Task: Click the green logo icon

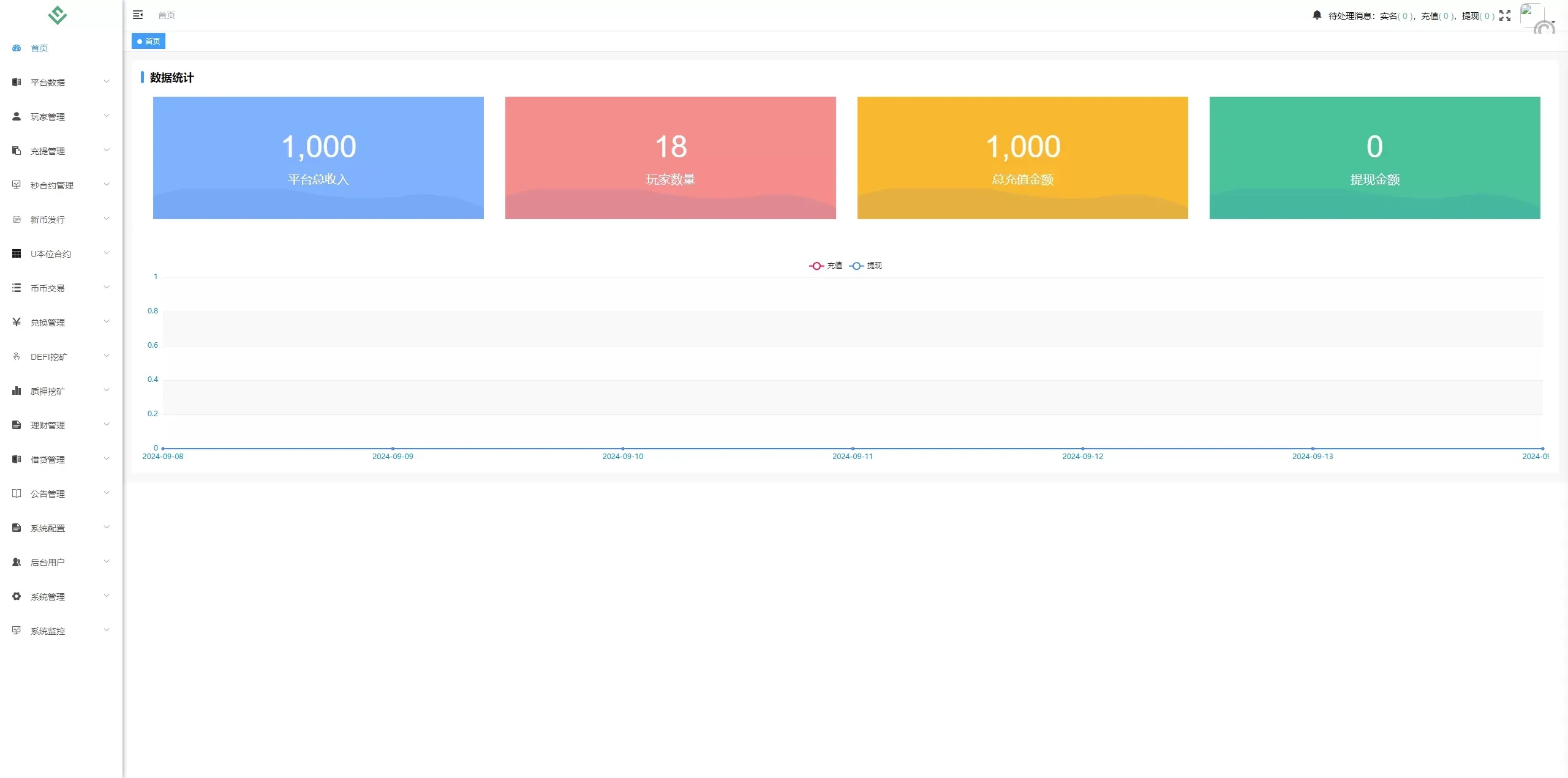Action: click(x=58, y=15)
